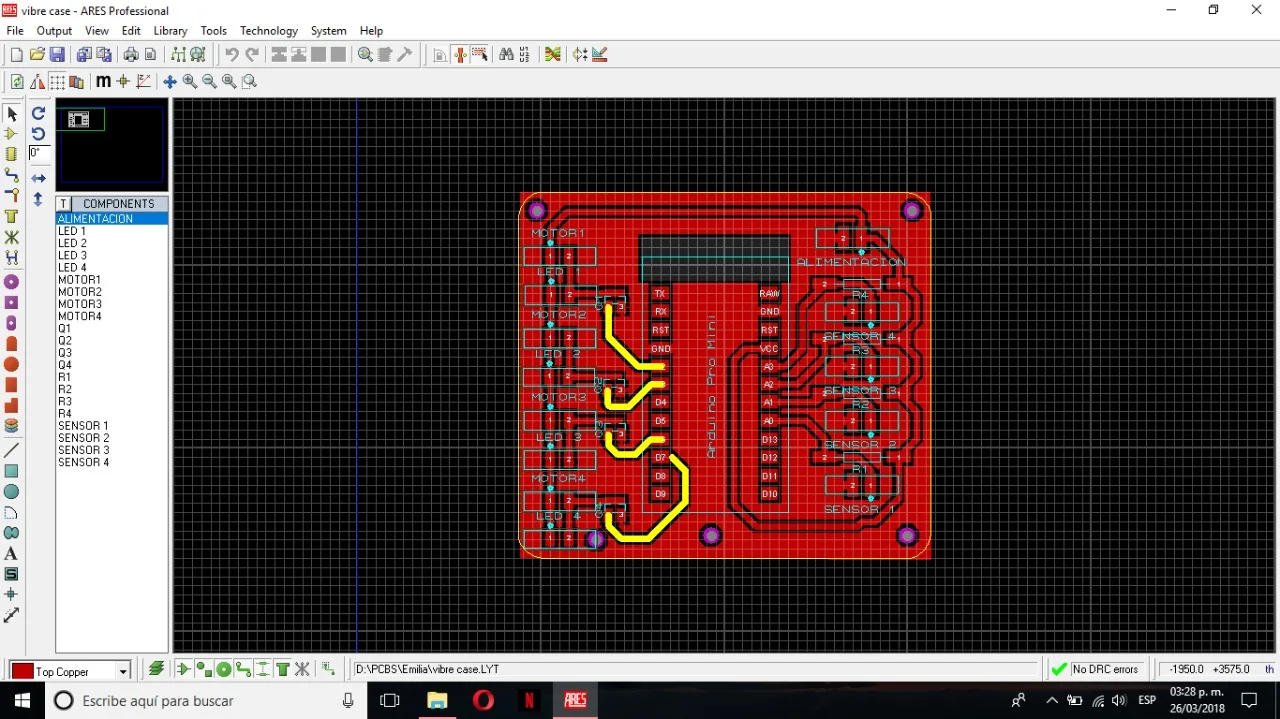This screenshot has width=1280, height=719.
Task: Click the blue pan arrows icon
Action: pyautogui.click(x=170, y=82)
